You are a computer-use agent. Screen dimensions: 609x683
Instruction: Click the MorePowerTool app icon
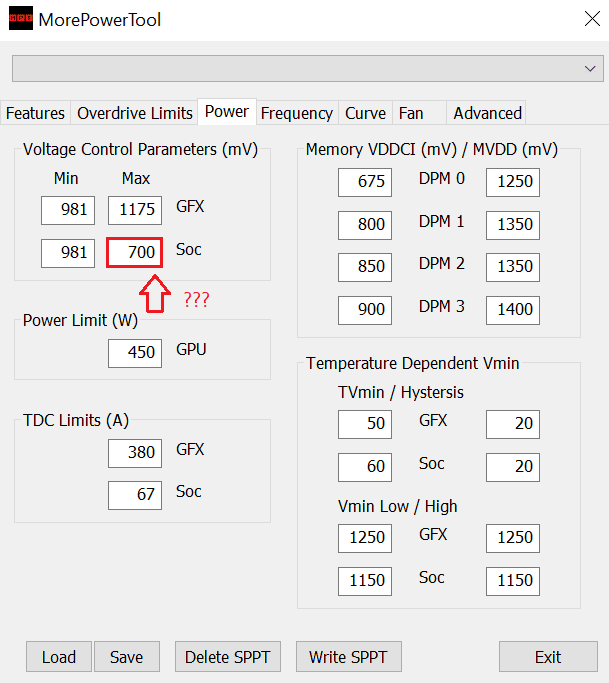[x=20, y=18]
